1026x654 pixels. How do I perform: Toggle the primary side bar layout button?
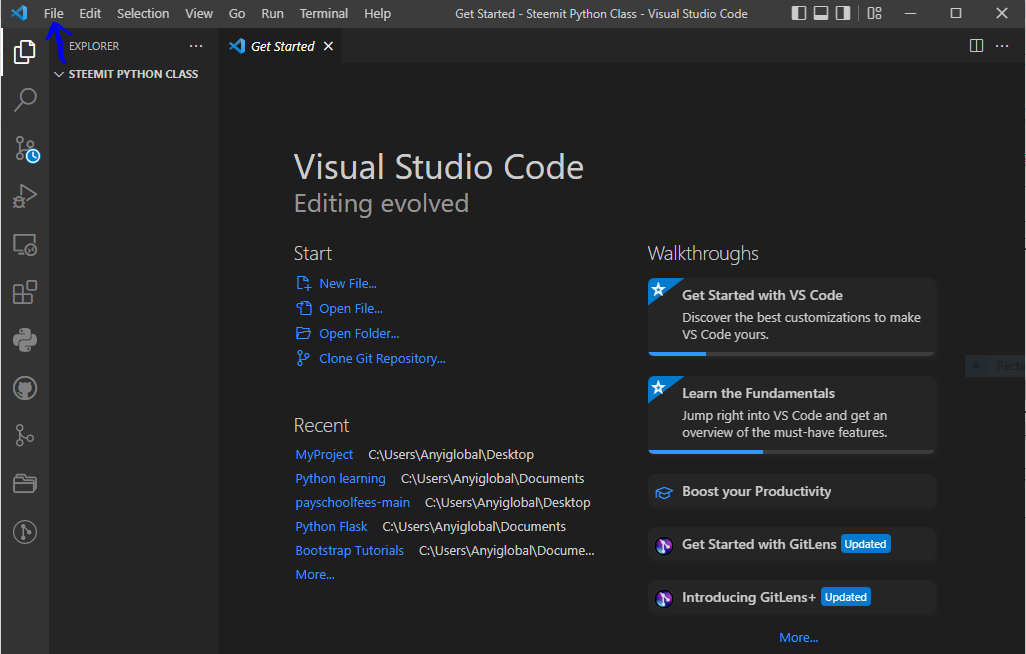click(799, 14)
